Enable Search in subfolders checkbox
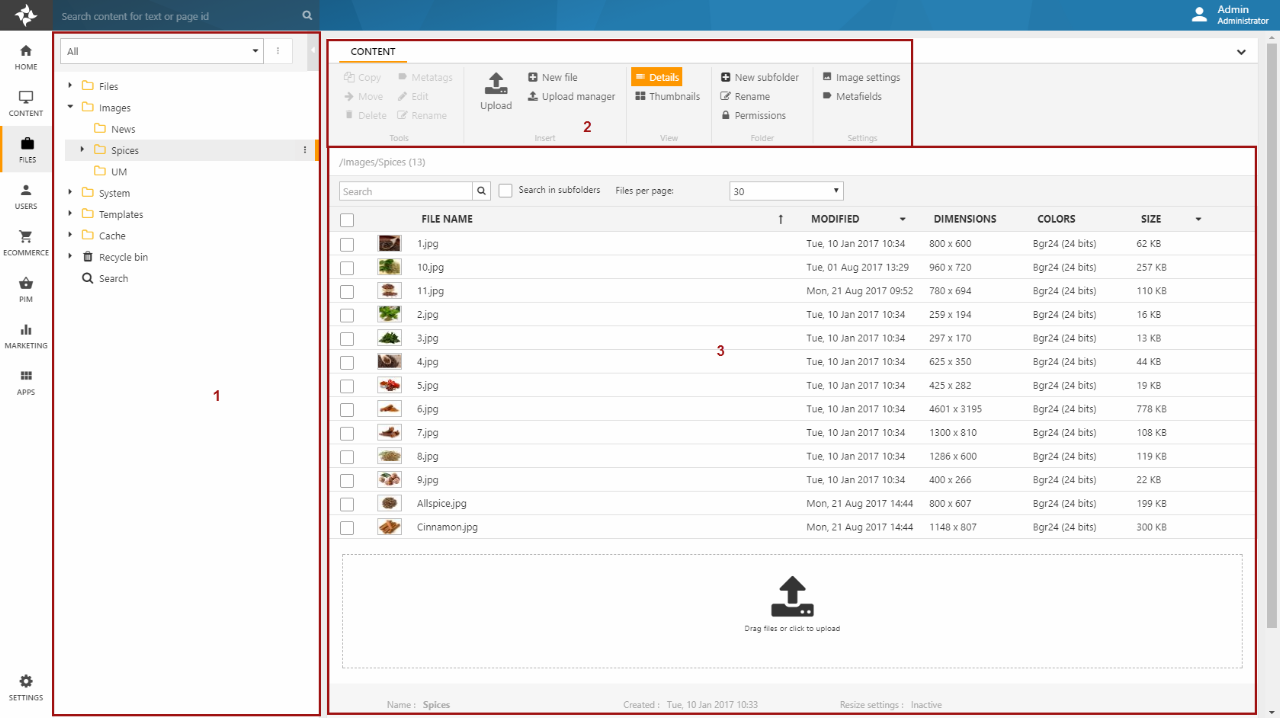1280x718 pixels. [506, 191]
